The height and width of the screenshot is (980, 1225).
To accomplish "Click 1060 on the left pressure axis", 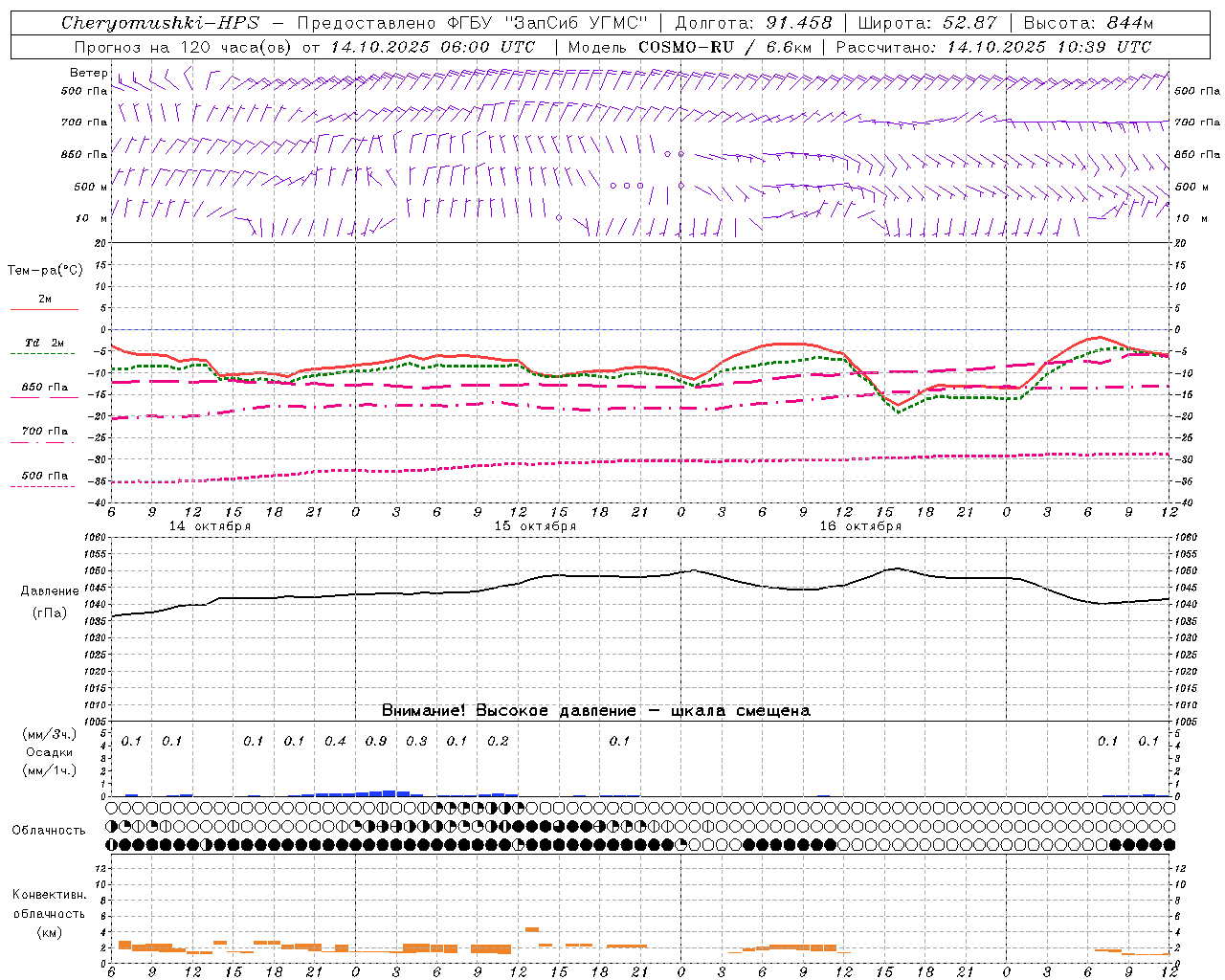I will (97, 538).
